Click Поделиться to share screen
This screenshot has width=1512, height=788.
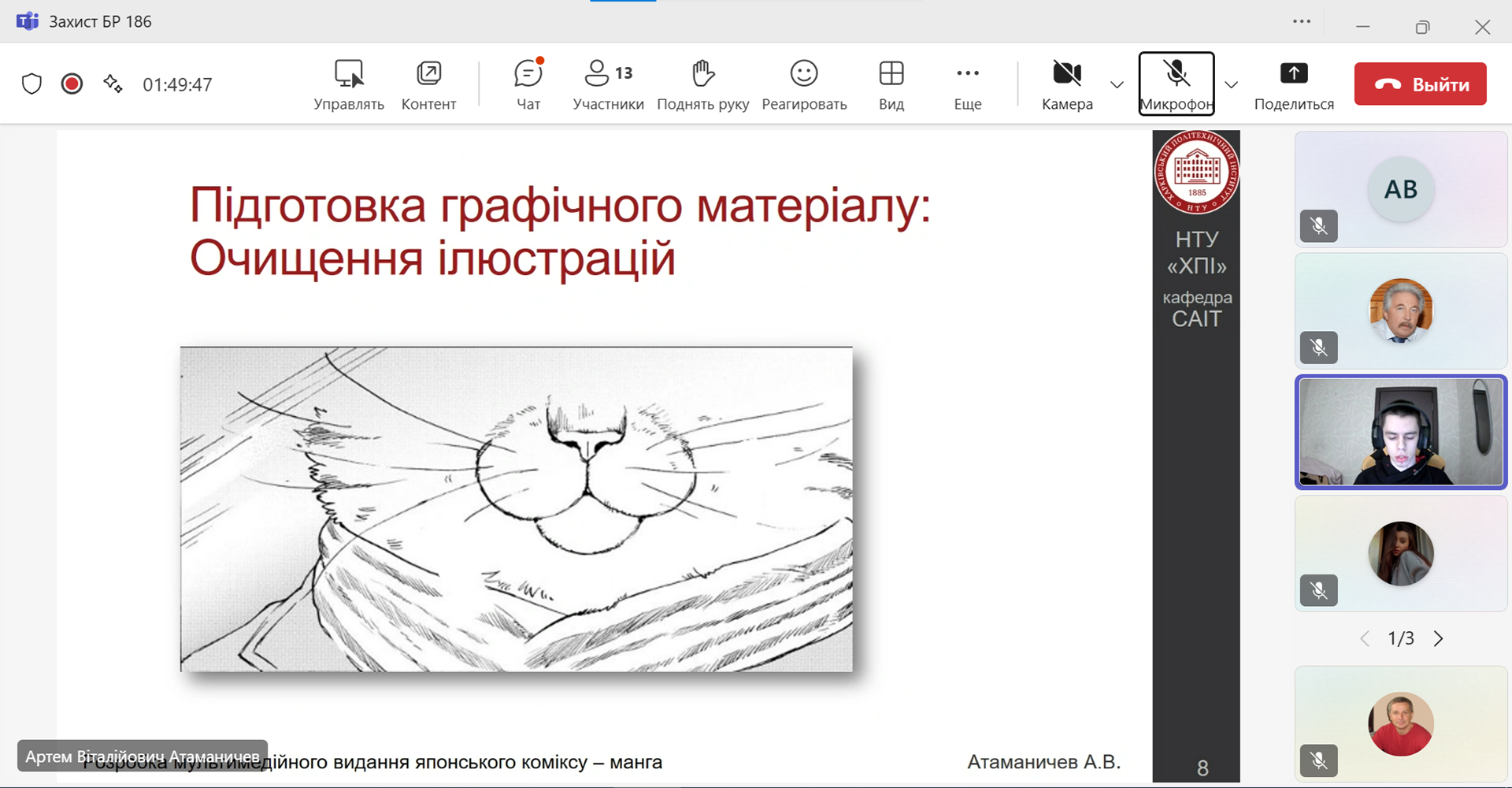click(x=1293, y=84)
